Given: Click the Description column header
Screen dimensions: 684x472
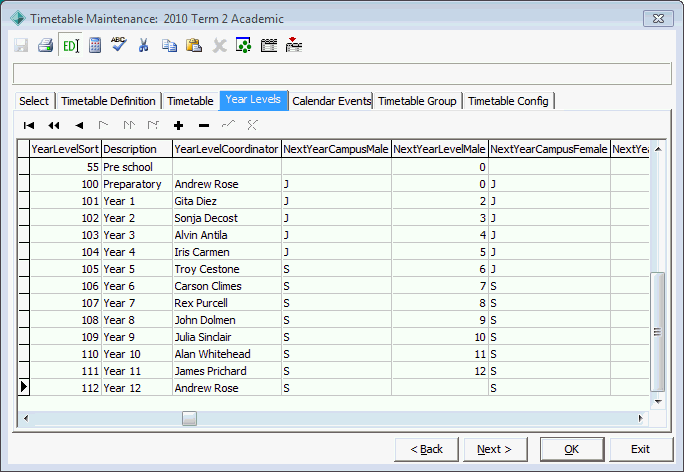Looking at the screenshot, I should pos(137,149).
